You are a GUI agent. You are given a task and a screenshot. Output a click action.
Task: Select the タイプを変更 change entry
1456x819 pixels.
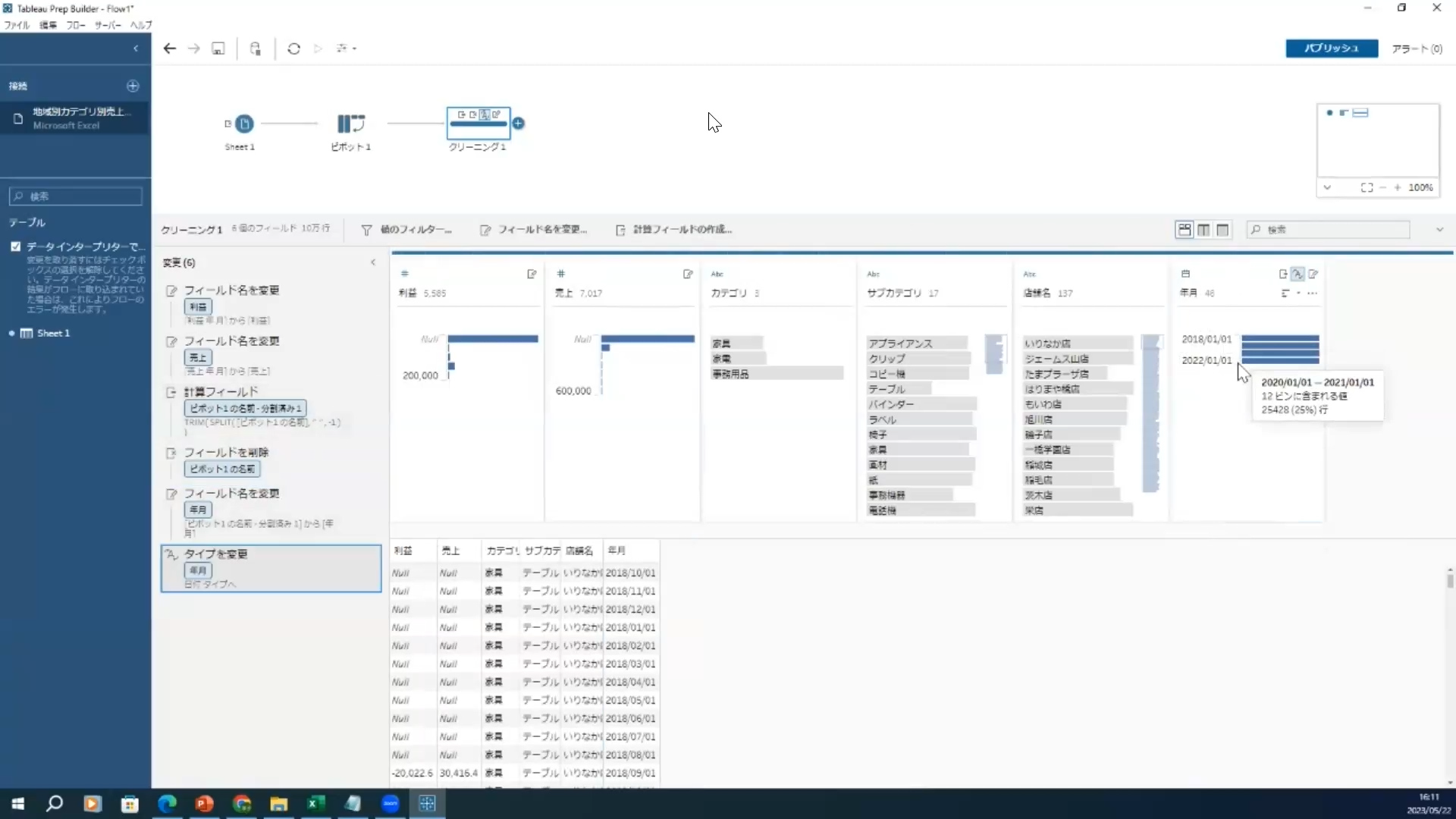pyautogui.click(x=271, y=569)
